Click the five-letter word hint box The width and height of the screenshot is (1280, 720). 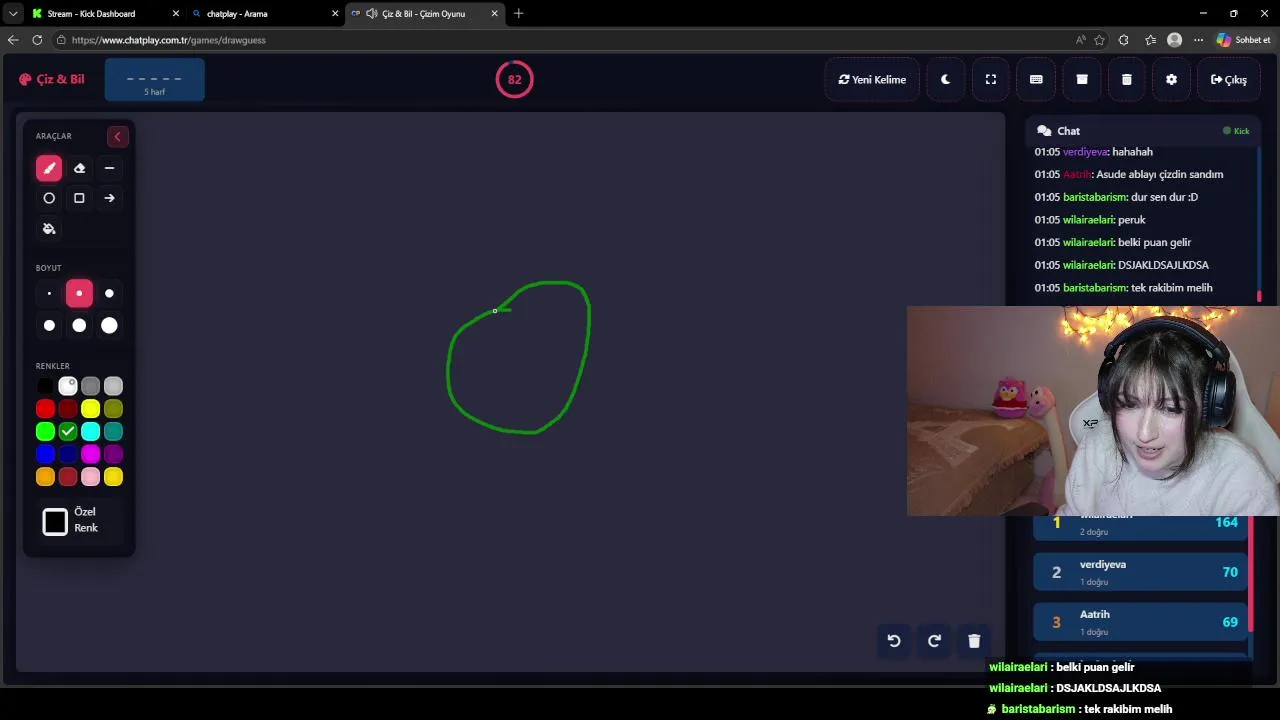click(x=154, y=80)
